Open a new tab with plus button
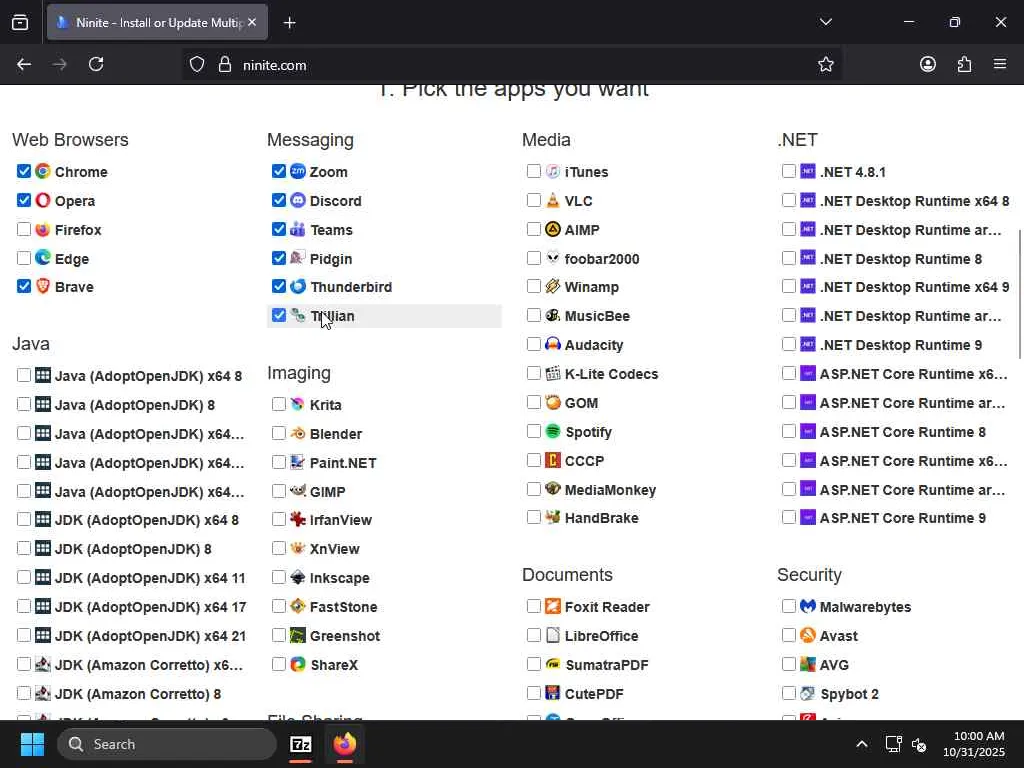 [289, 23]
